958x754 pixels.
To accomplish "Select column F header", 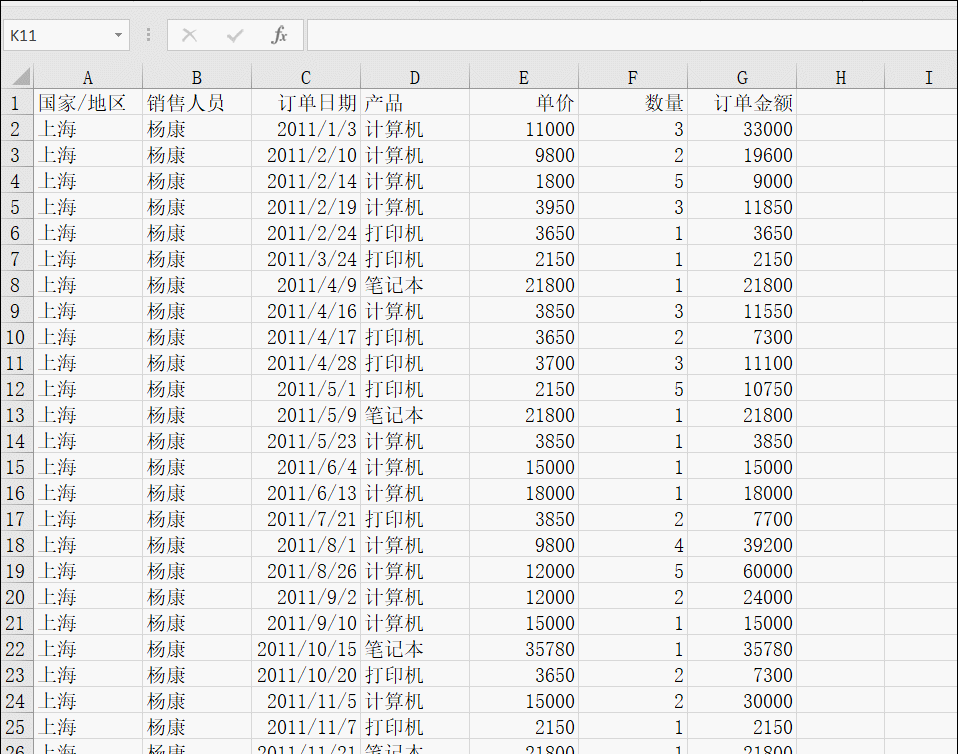I will 633,78.
